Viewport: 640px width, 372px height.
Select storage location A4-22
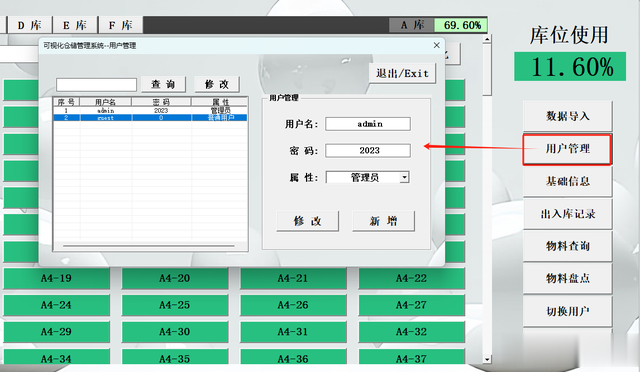pyautogui.click(x=411, y=278)
